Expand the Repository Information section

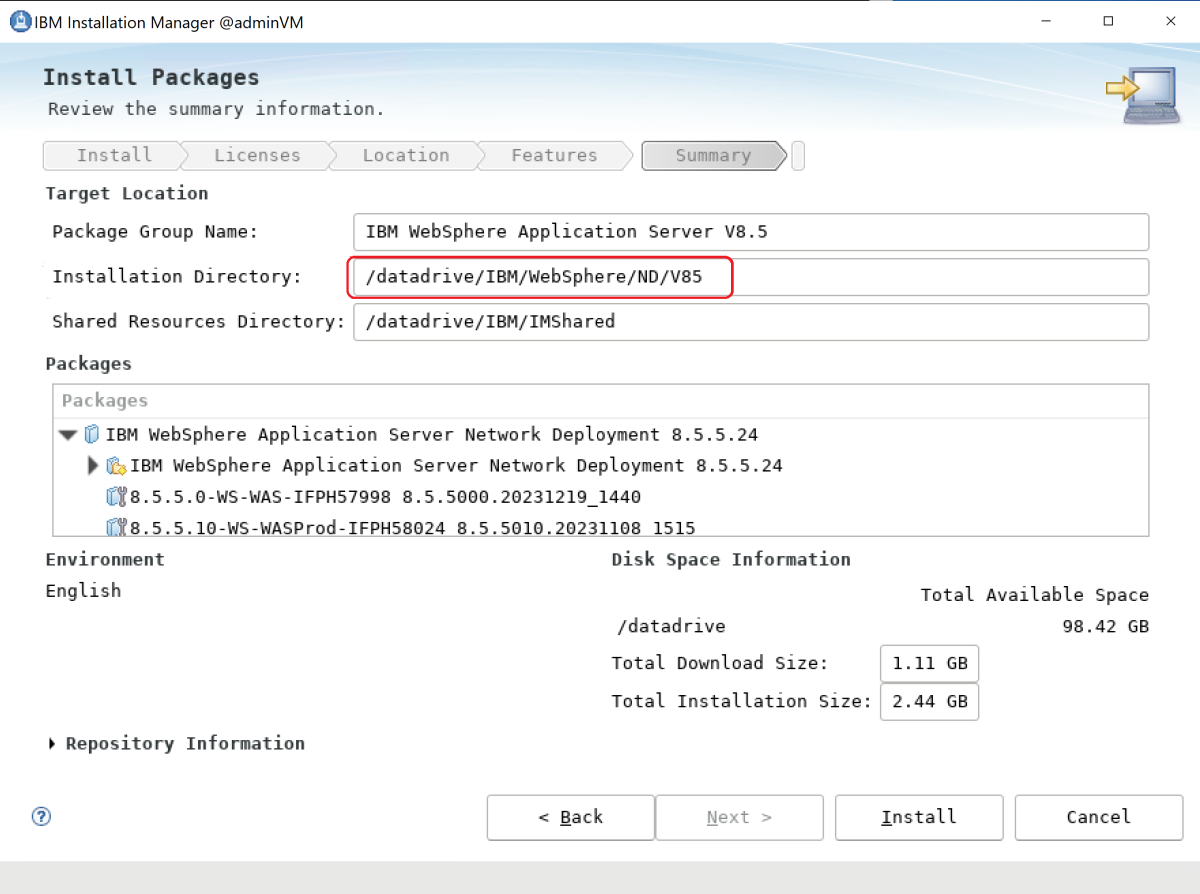click(x=52, y=743)
